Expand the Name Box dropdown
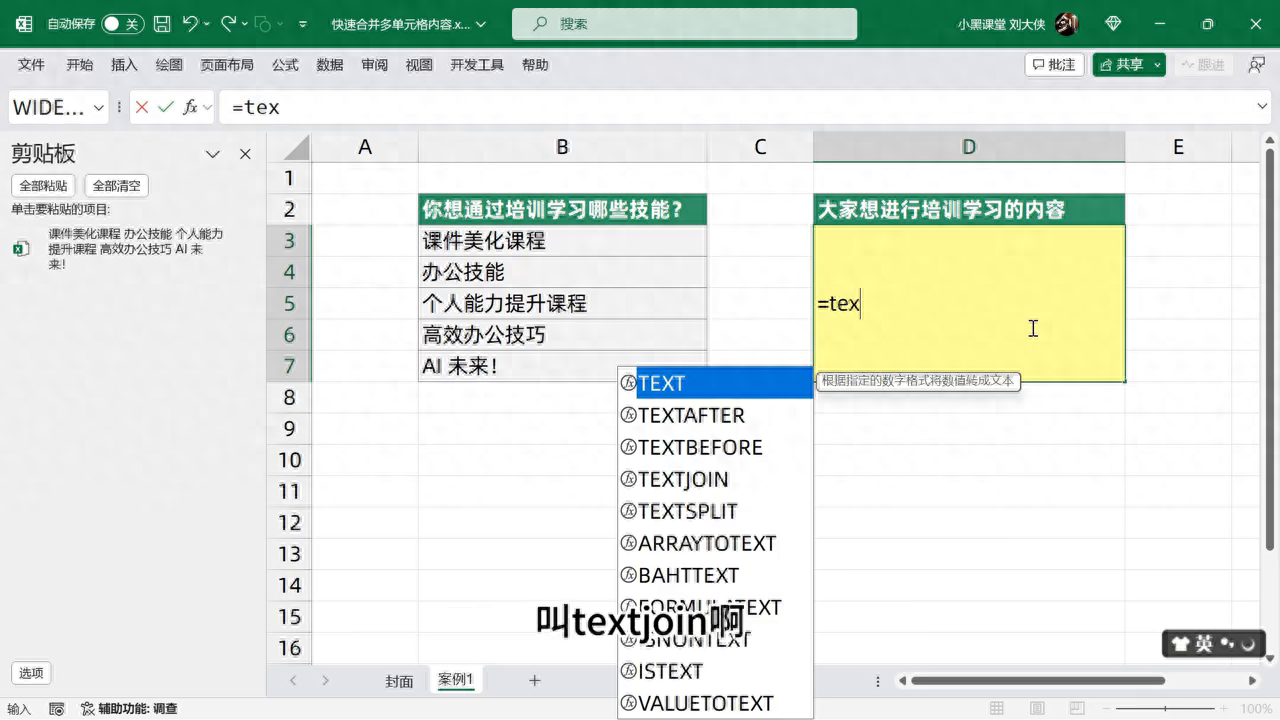The image size is (1280, 720). tap(98, 107)
